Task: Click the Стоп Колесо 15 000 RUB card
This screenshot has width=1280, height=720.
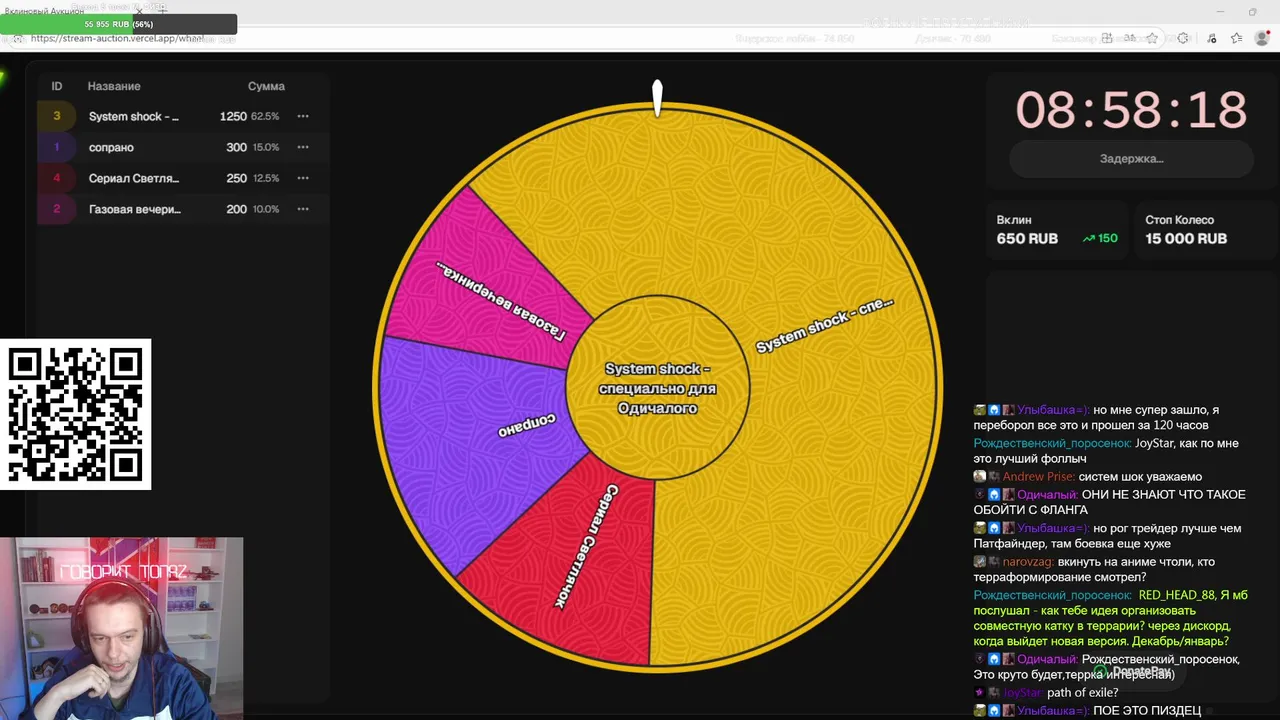Action: pos(1203,230)
